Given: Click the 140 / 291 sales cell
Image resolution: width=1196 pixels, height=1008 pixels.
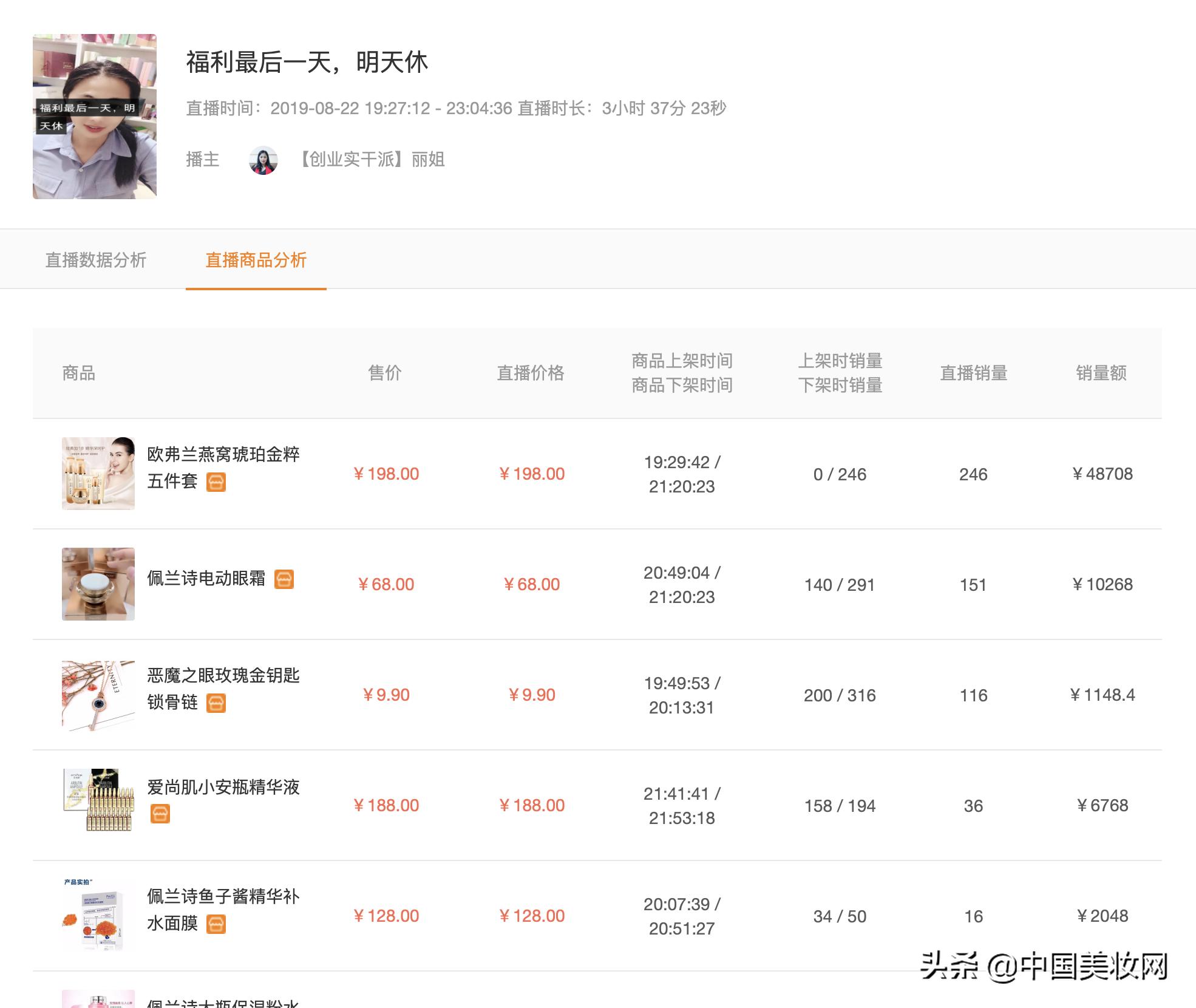Looking at the screenshot, I should coord(840,585).
